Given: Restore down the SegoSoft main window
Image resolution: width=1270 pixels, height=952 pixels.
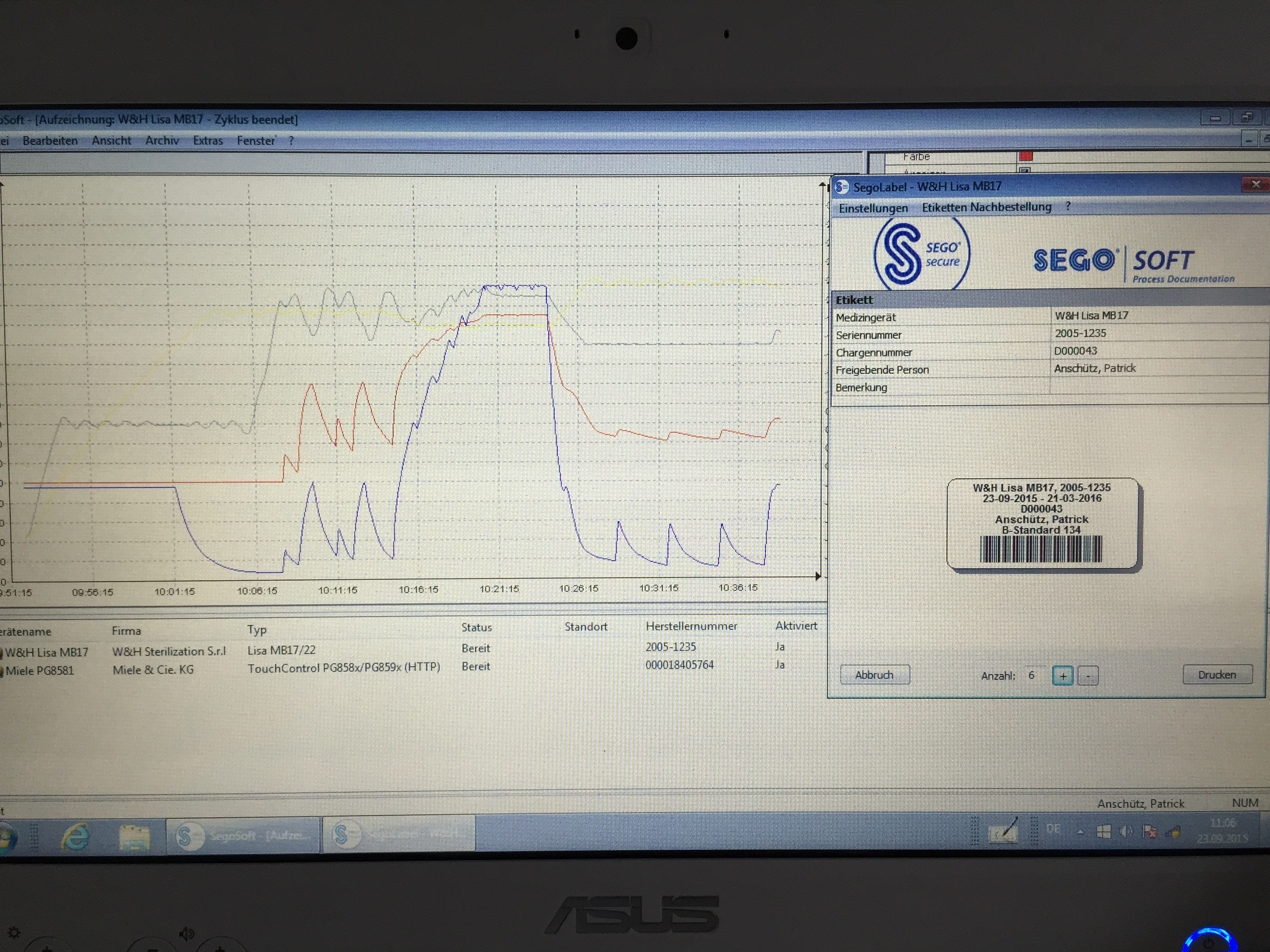Looking at the screenshot, I should (1246, 117).
